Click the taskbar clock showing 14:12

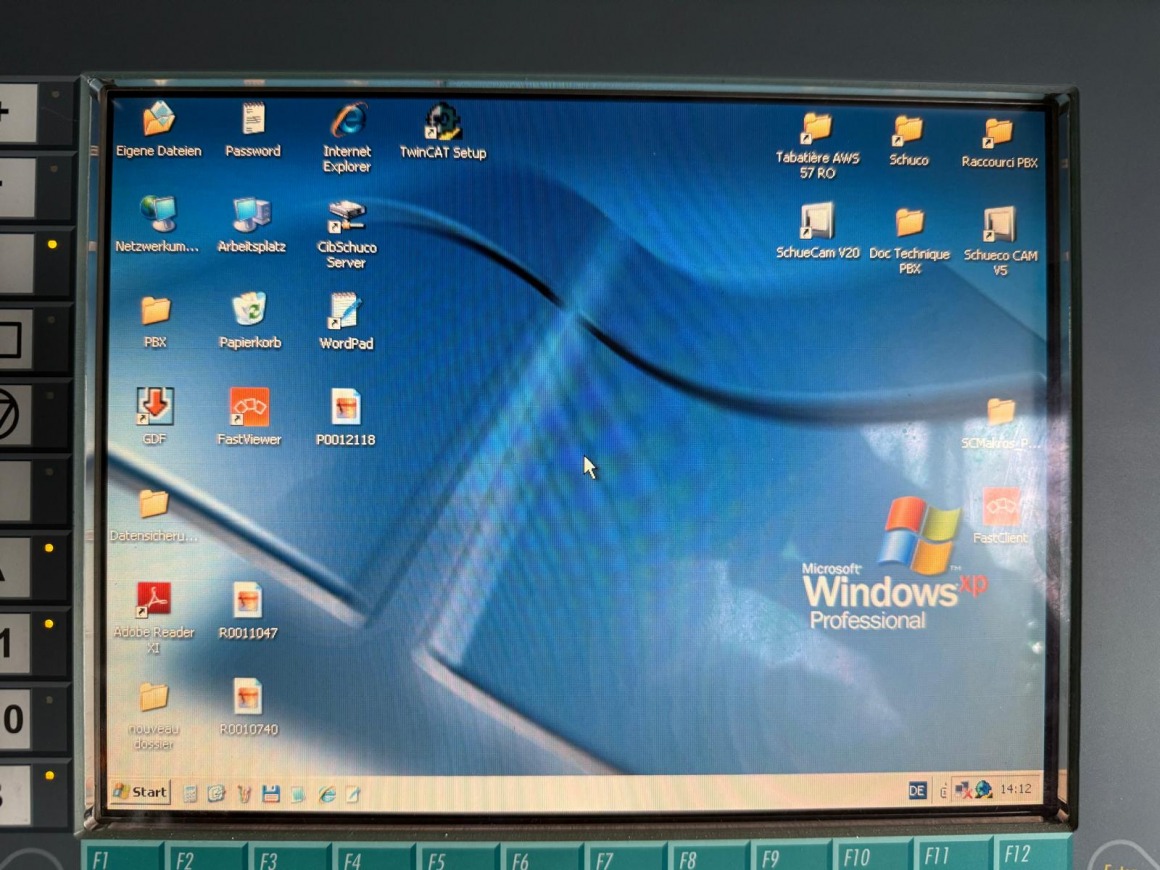click(x=1015, y=789)
